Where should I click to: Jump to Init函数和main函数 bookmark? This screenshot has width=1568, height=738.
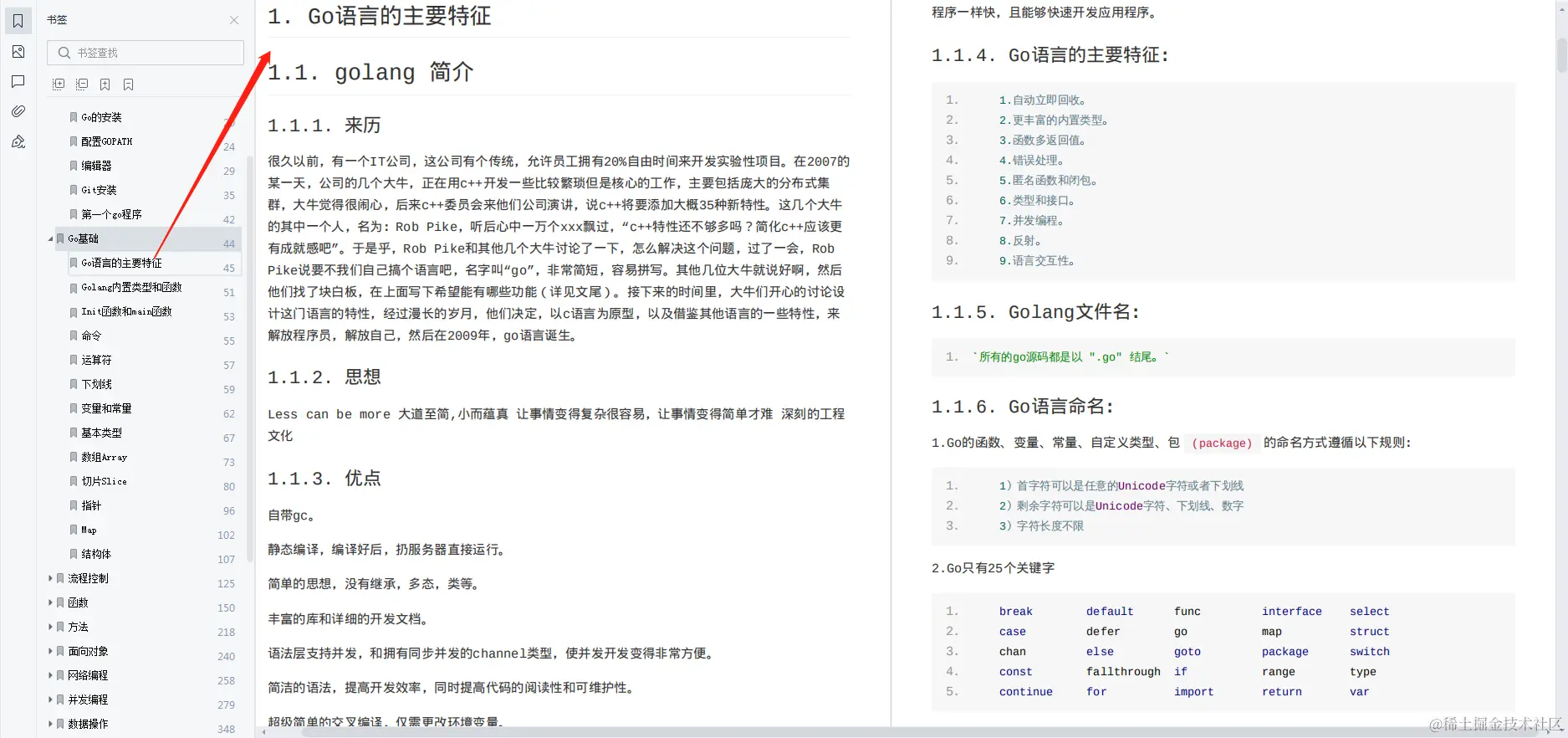click(126, 312)
